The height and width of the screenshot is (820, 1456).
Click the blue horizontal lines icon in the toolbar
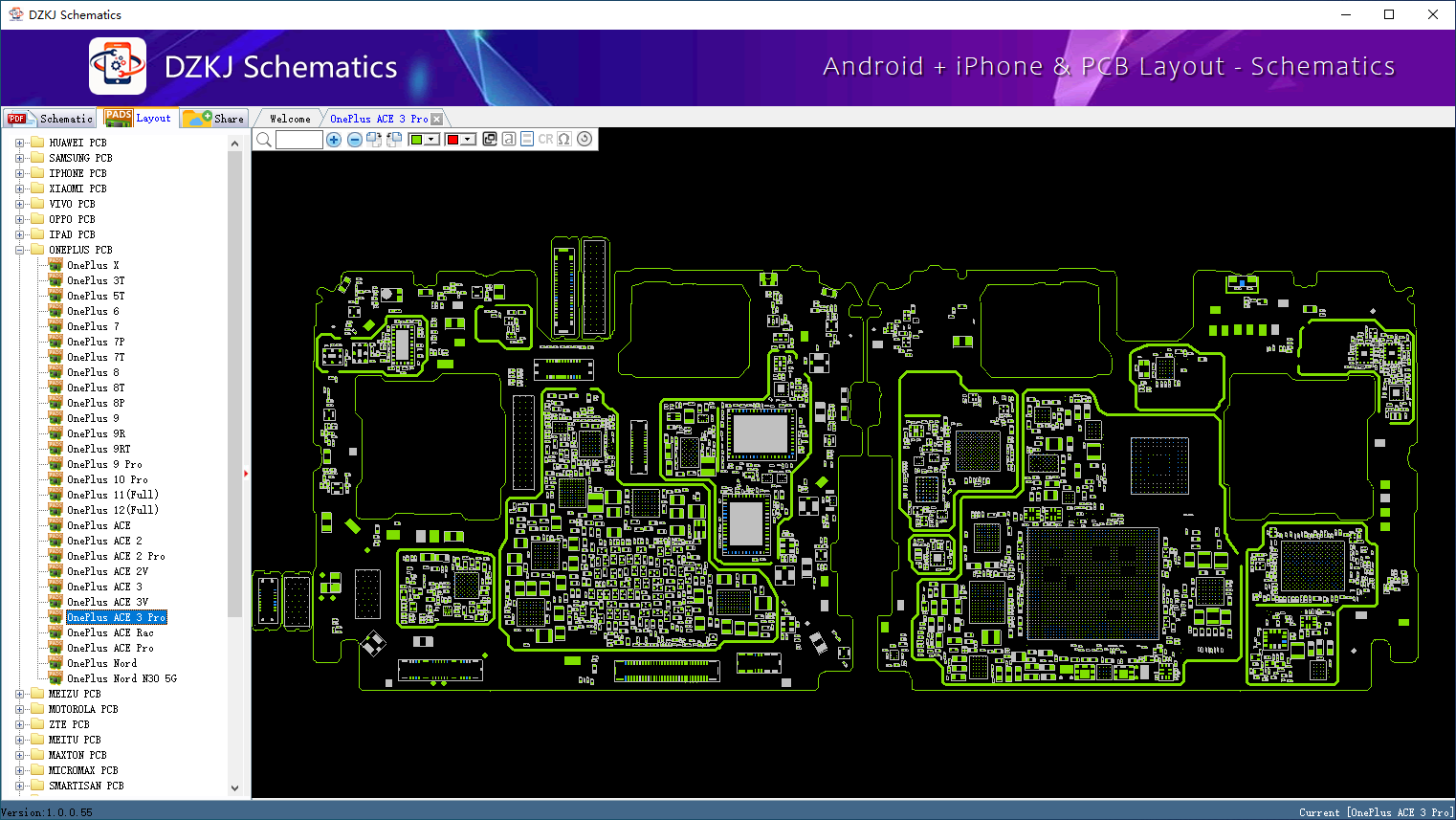click(527, 139)
